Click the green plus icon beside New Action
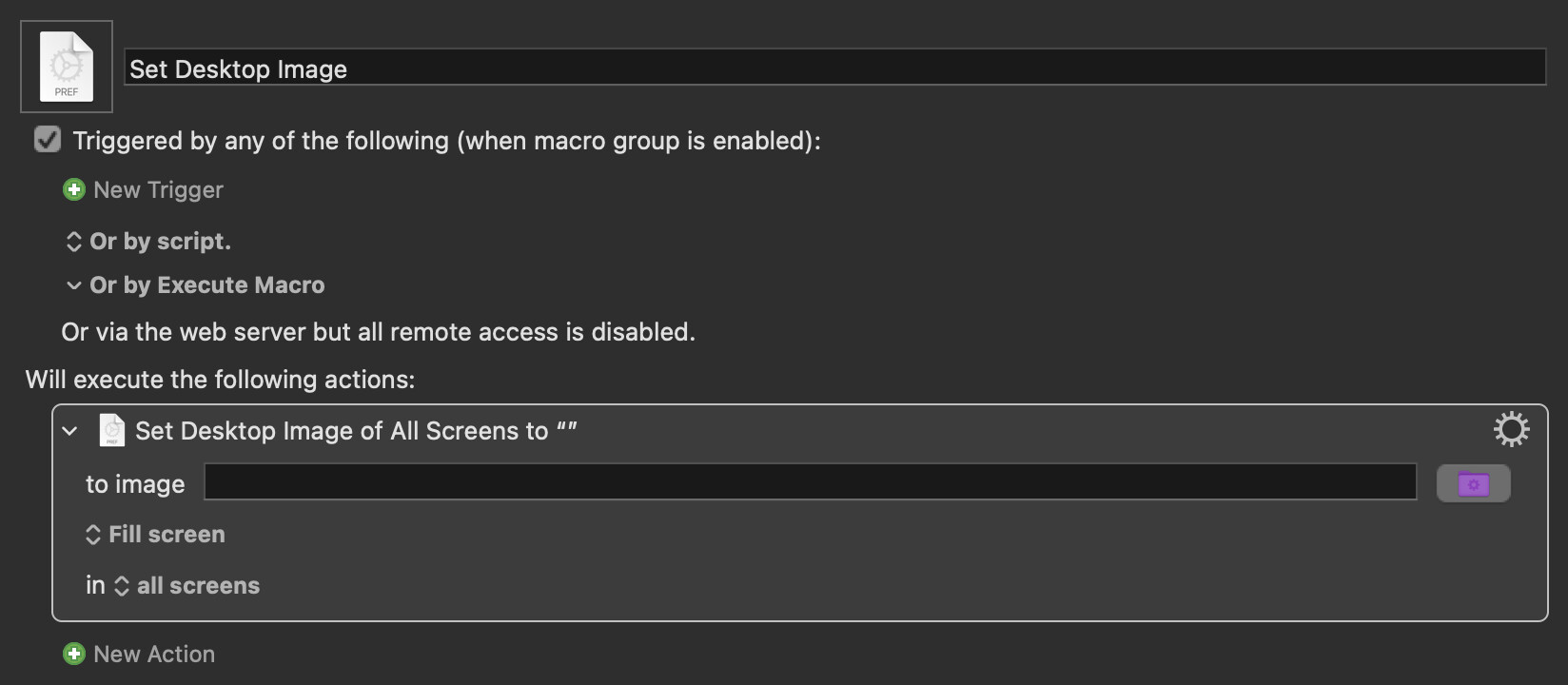 (x=73, y=654)
